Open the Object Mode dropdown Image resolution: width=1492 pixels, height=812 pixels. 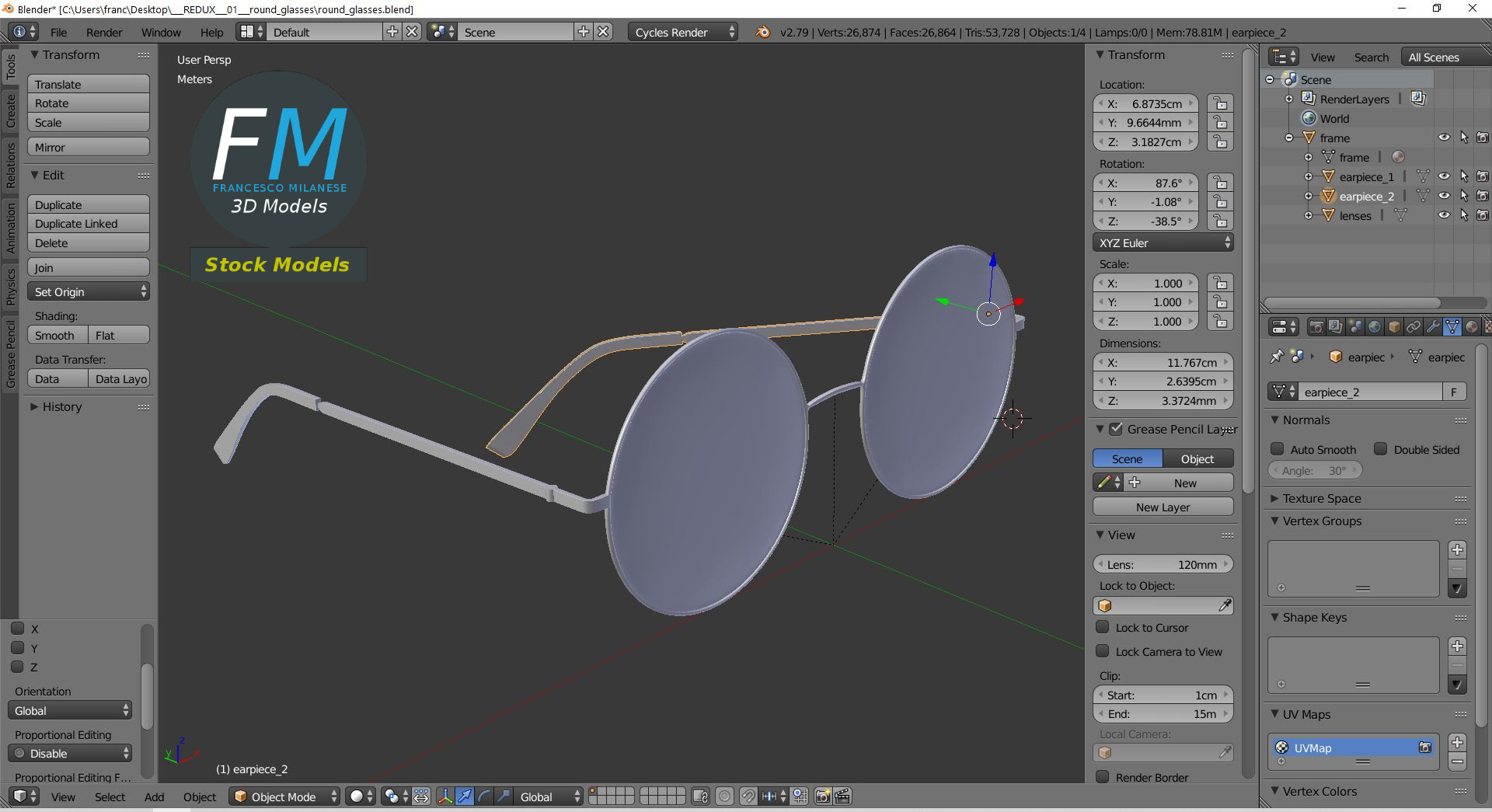tap(284, 796)
